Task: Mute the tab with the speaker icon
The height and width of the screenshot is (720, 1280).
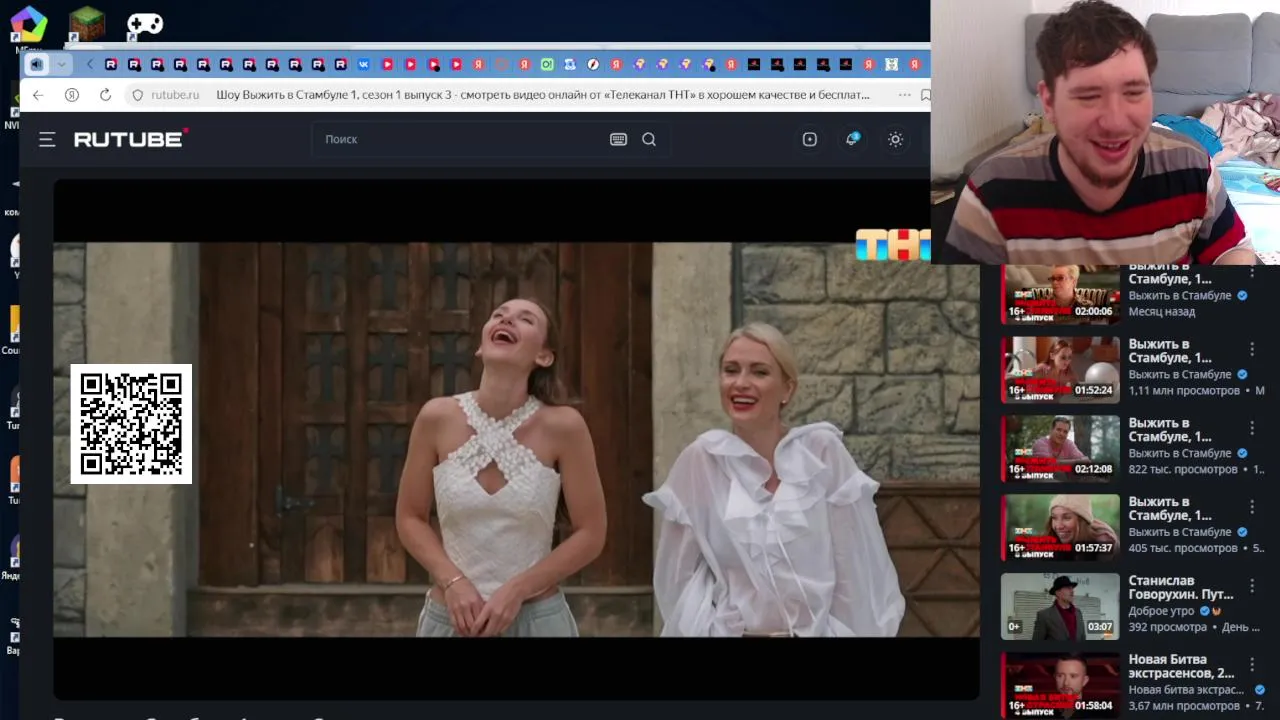Action: tap(37, 64)
